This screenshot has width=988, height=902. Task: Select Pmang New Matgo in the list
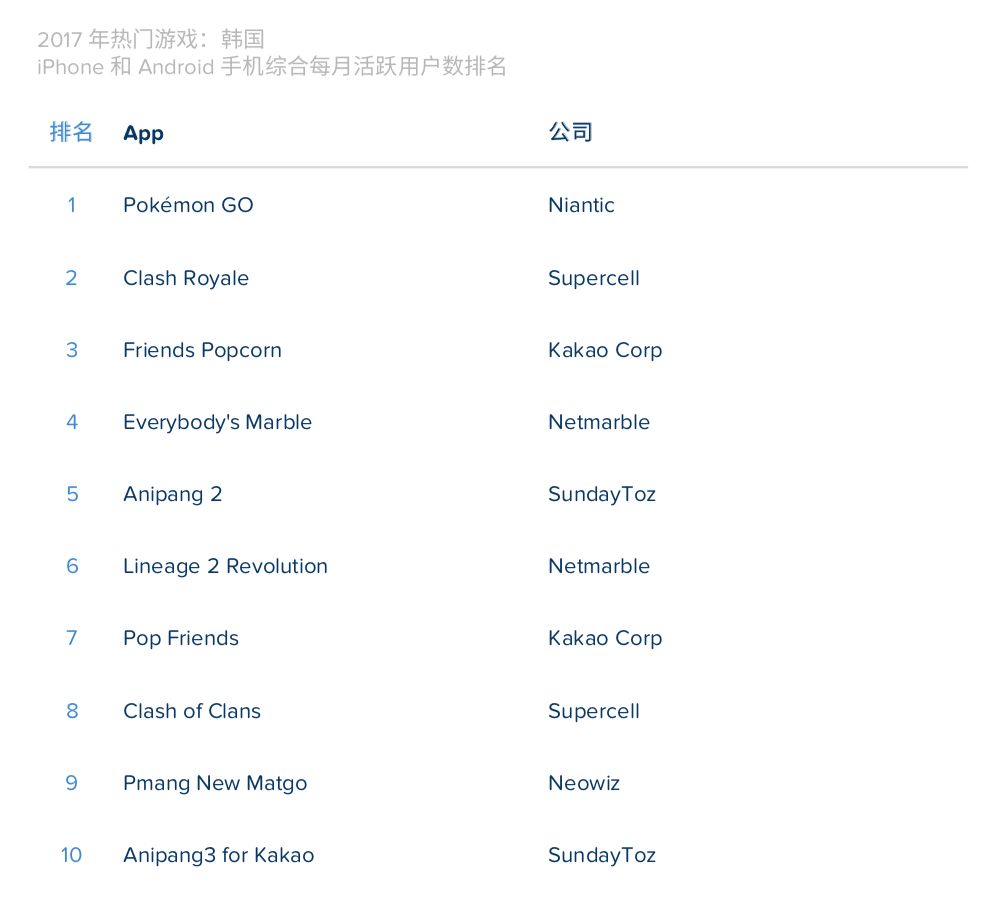[x=215, y=783]
